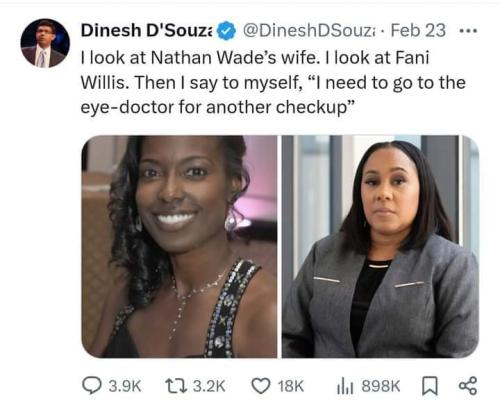Open photo of woman in gray blazer
Viewport: 500px width, 403px height.
pos(380,246)
